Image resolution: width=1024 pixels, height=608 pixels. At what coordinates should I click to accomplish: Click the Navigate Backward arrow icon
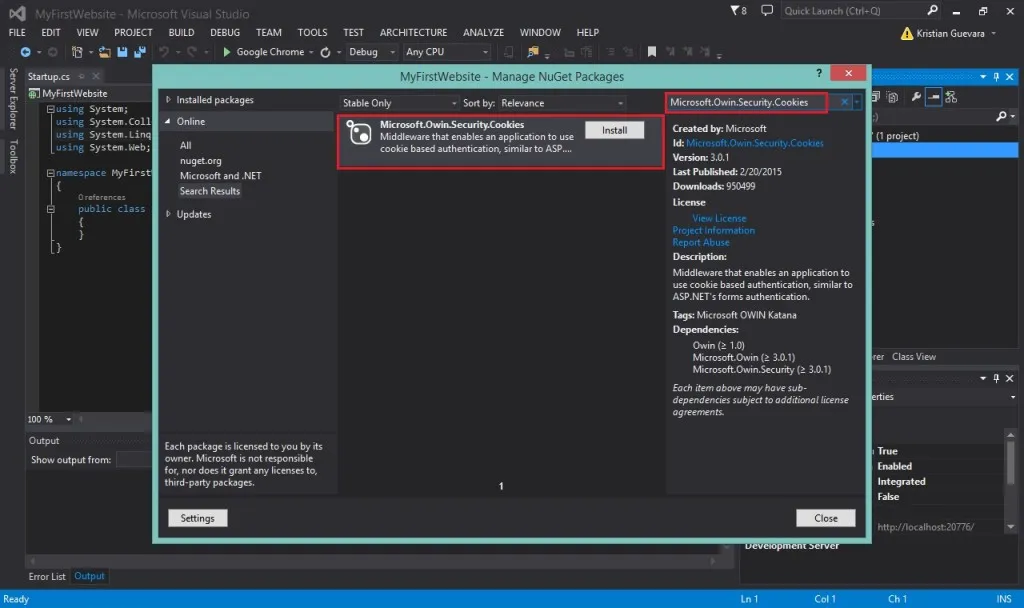[25, 52]
